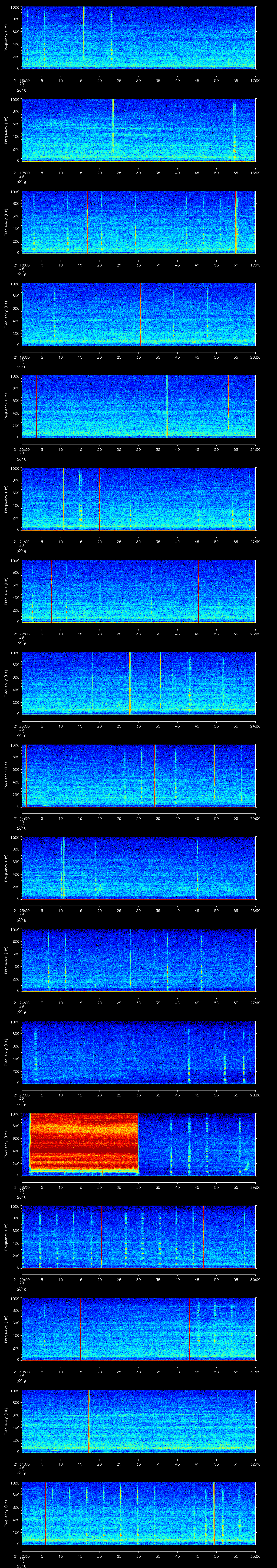Click the 21:29:00 start timestamp label
This screenshot has height=1568, width=277.
click(x=21, y=1279)
